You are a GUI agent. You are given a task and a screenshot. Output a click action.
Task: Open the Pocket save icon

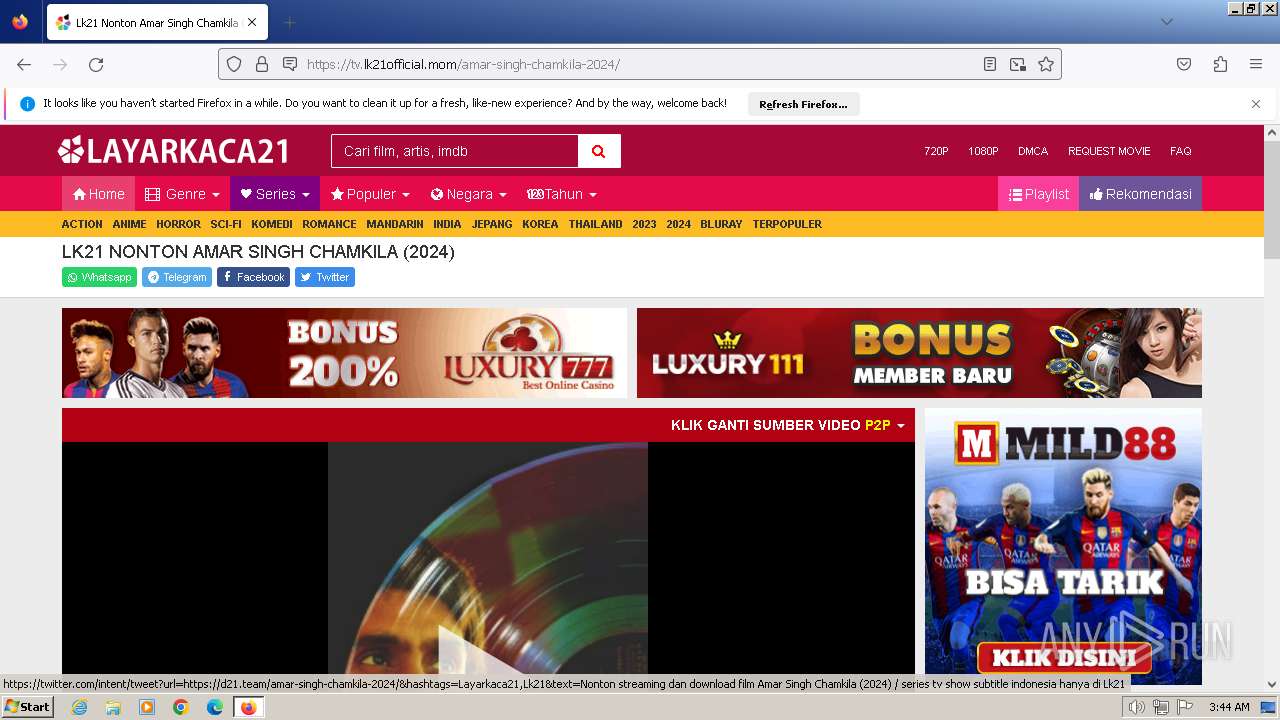1184,64
